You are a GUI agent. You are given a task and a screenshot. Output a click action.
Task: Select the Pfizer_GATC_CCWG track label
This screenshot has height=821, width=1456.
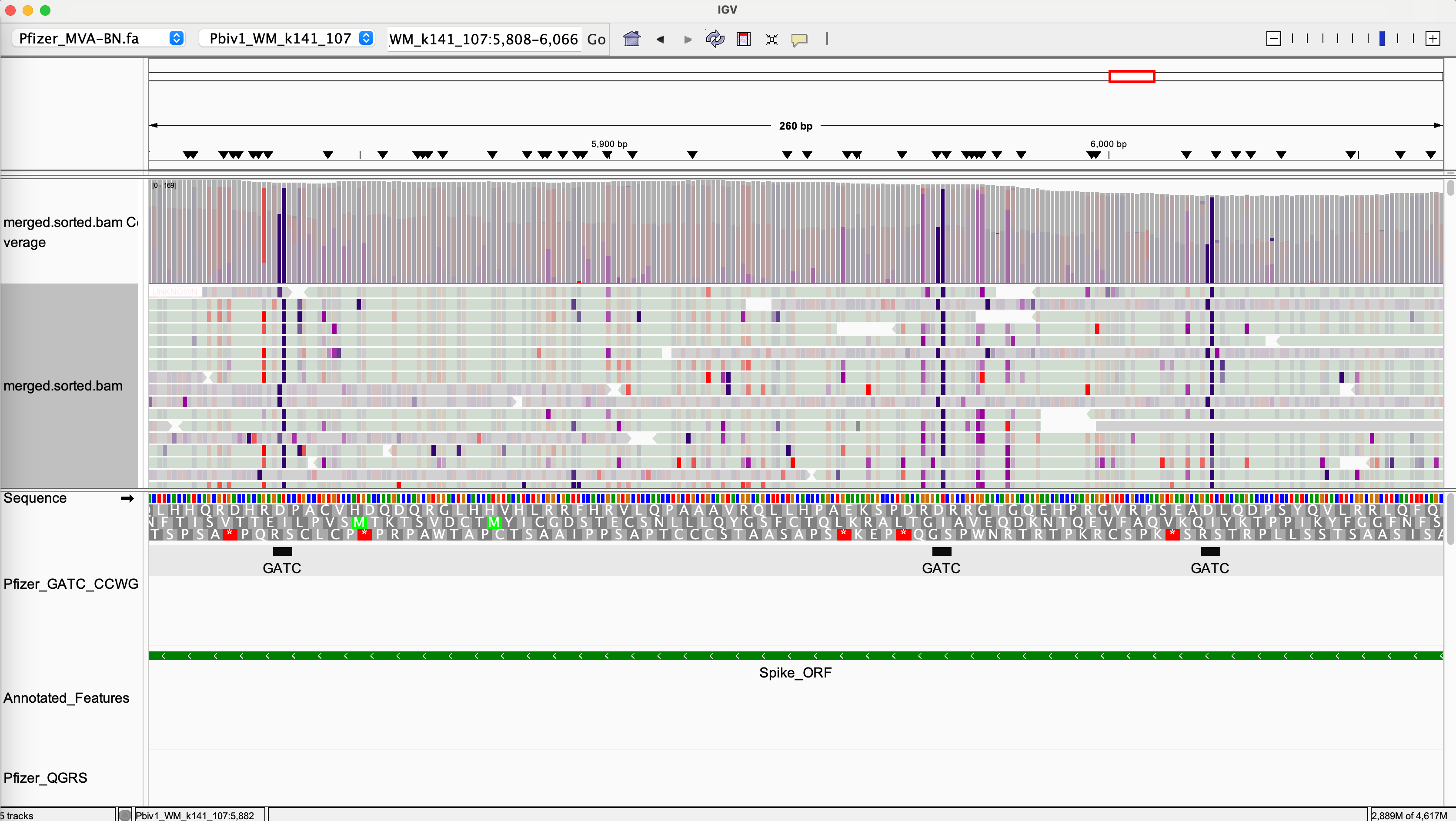pyautogui.click(x=70, y=584)
